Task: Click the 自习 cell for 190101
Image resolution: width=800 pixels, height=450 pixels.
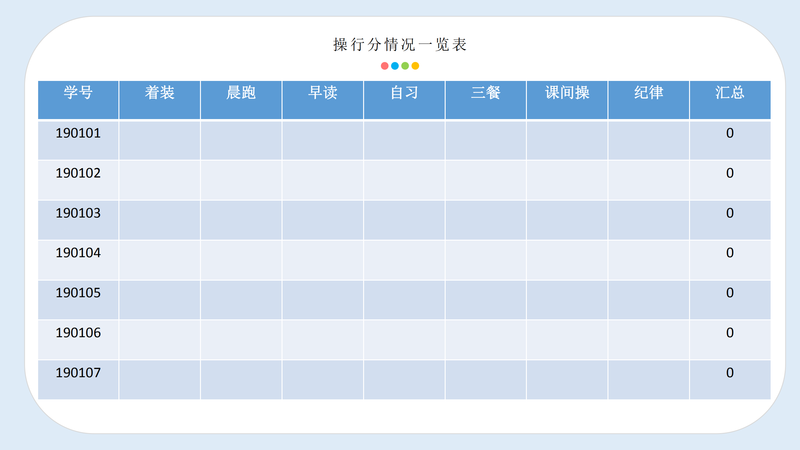Action: click(404, 140)
